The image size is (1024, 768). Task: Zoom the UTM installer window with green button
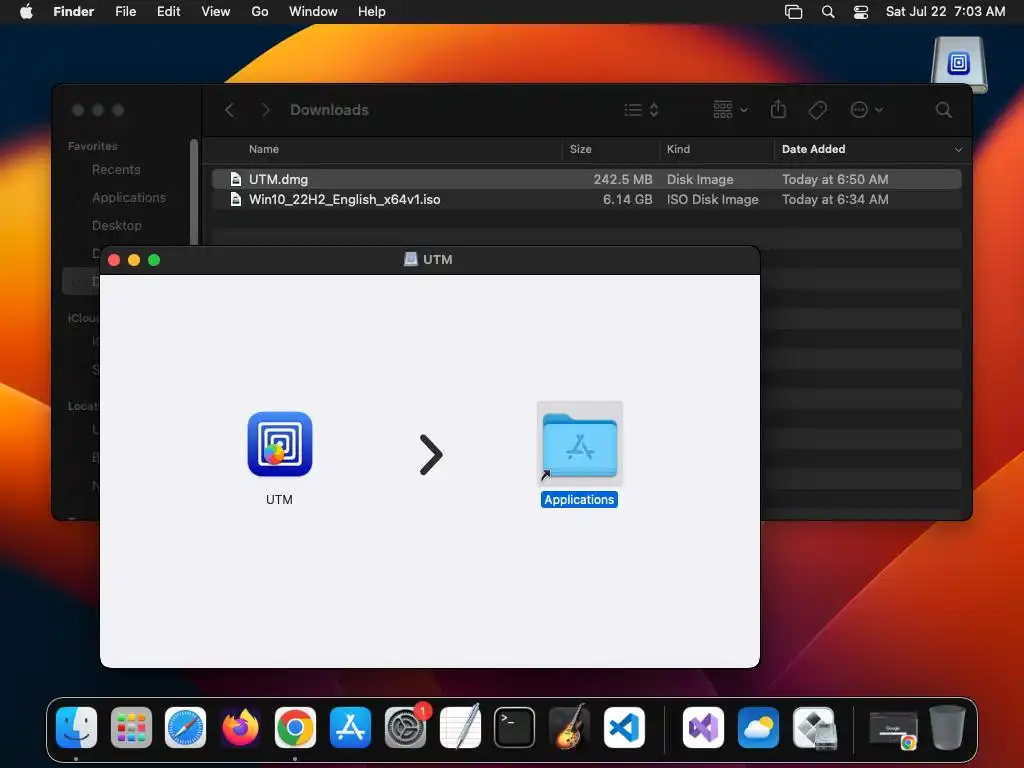coord(154,260)
